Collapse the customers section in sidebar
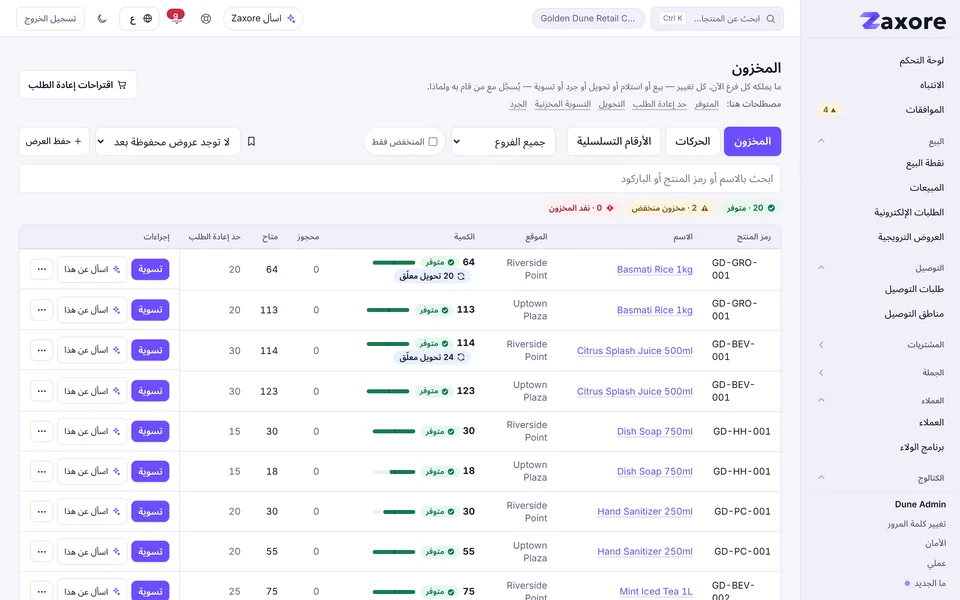 click(x=821, y=400)
